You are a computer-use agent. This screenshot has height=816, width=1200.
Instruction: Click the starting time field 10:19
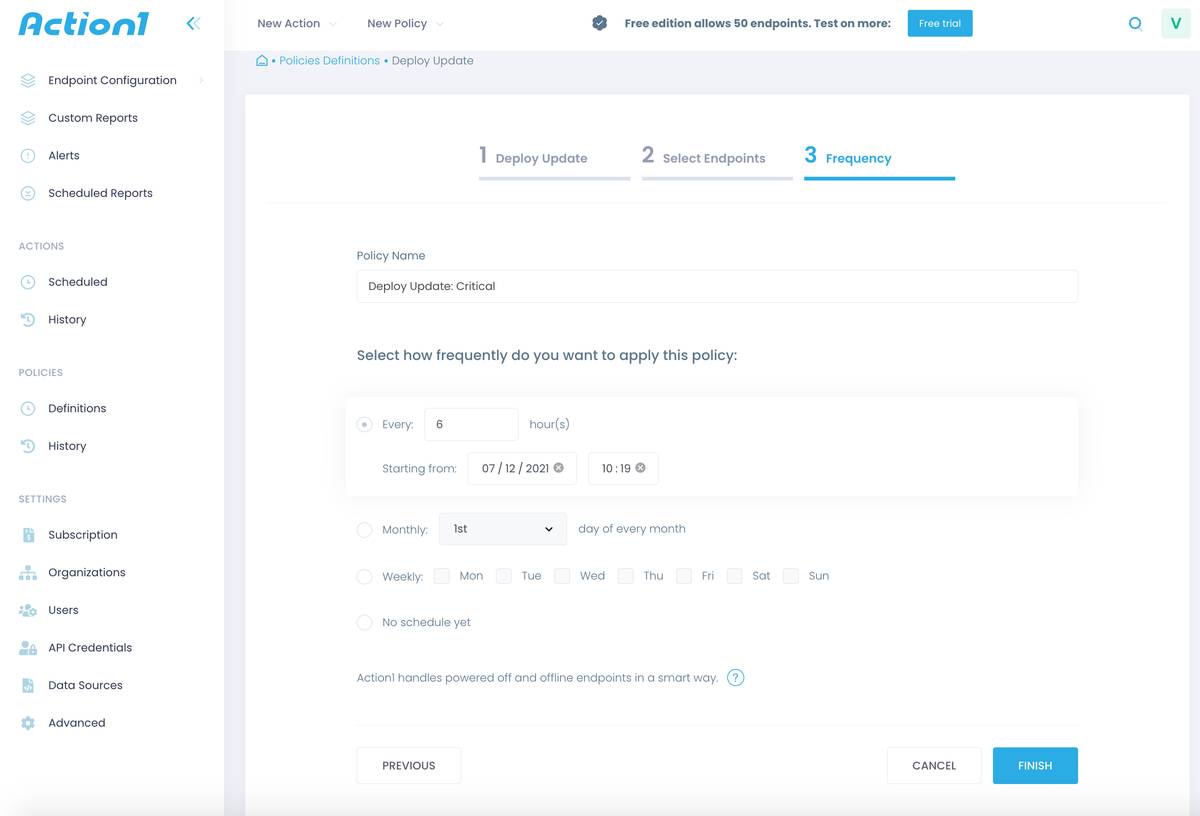[x=623, y=468]
